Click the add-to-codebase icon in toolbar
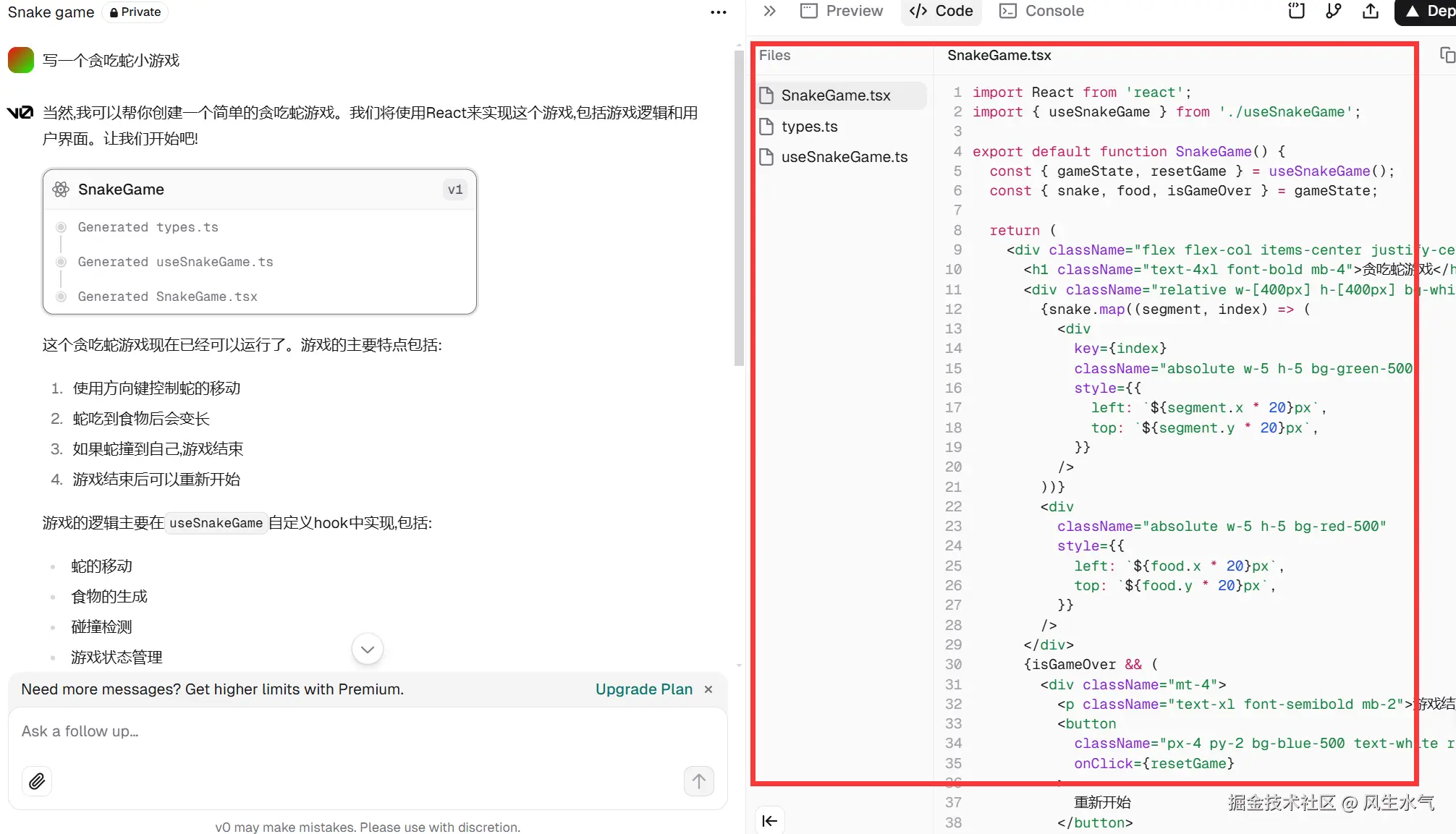 coord(1296,11)
